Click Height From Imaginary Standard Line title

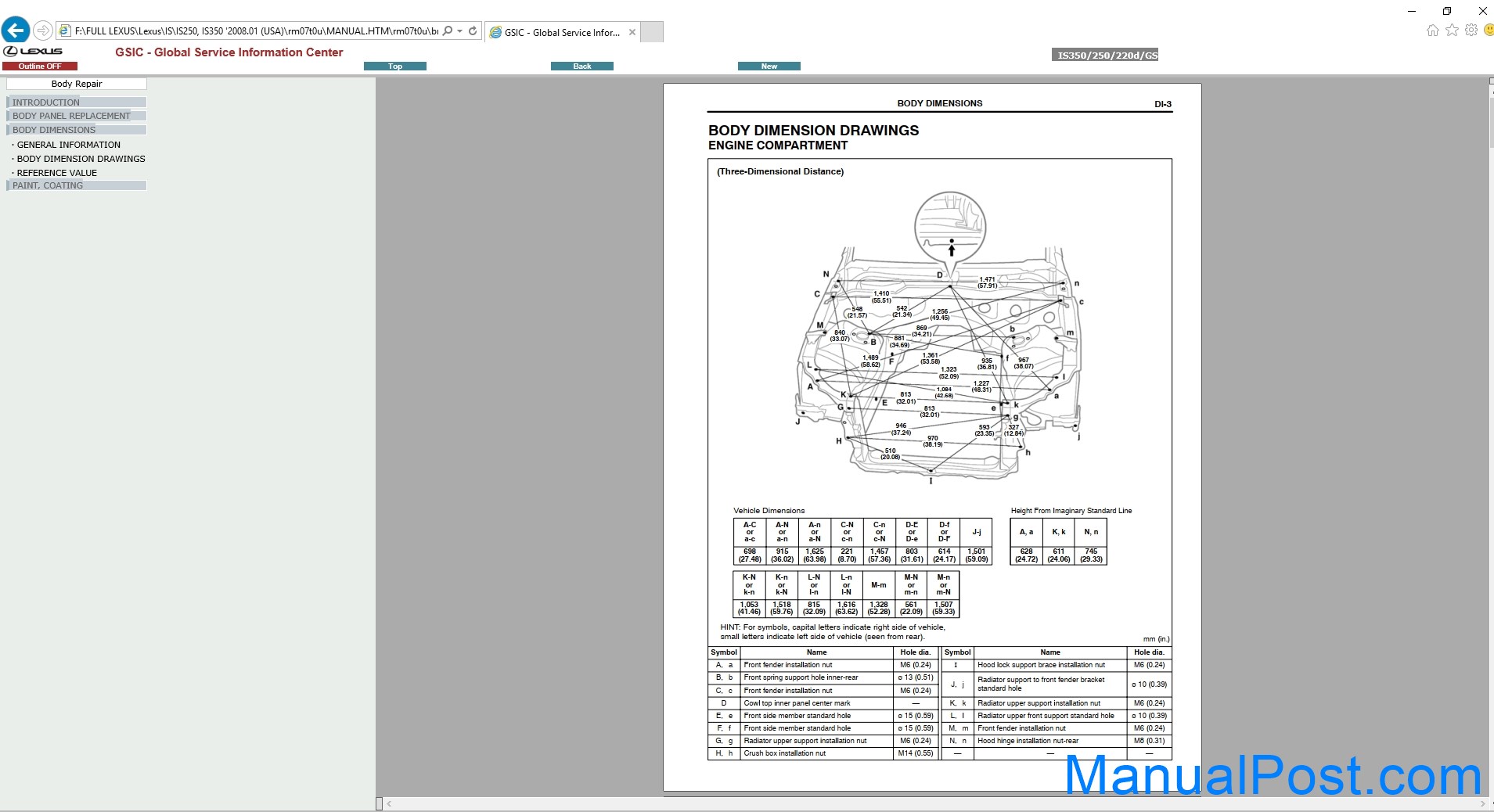pos(1071,511)
